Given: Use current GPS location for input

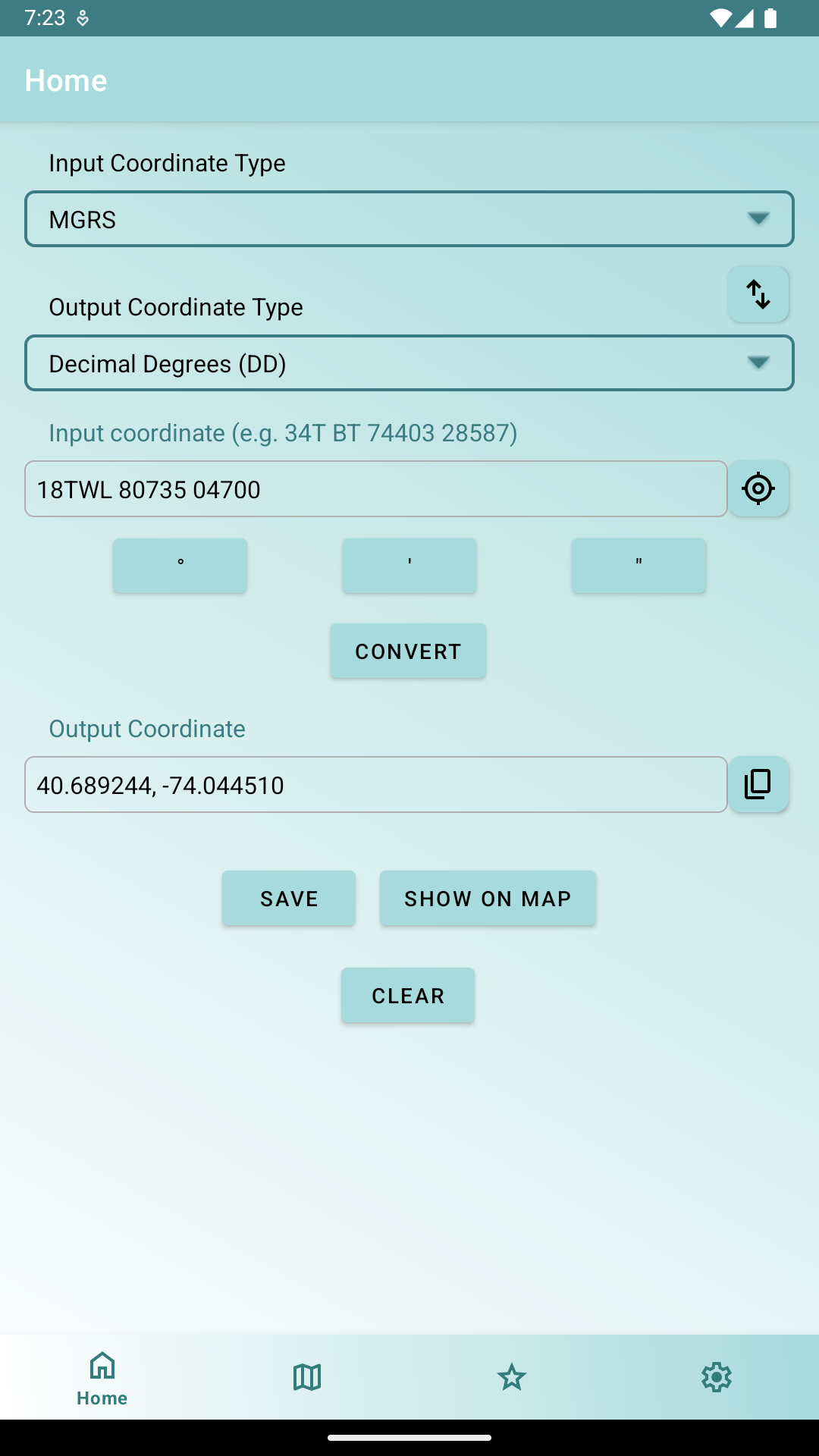Looking at the screenshot, I should (758, 489).
